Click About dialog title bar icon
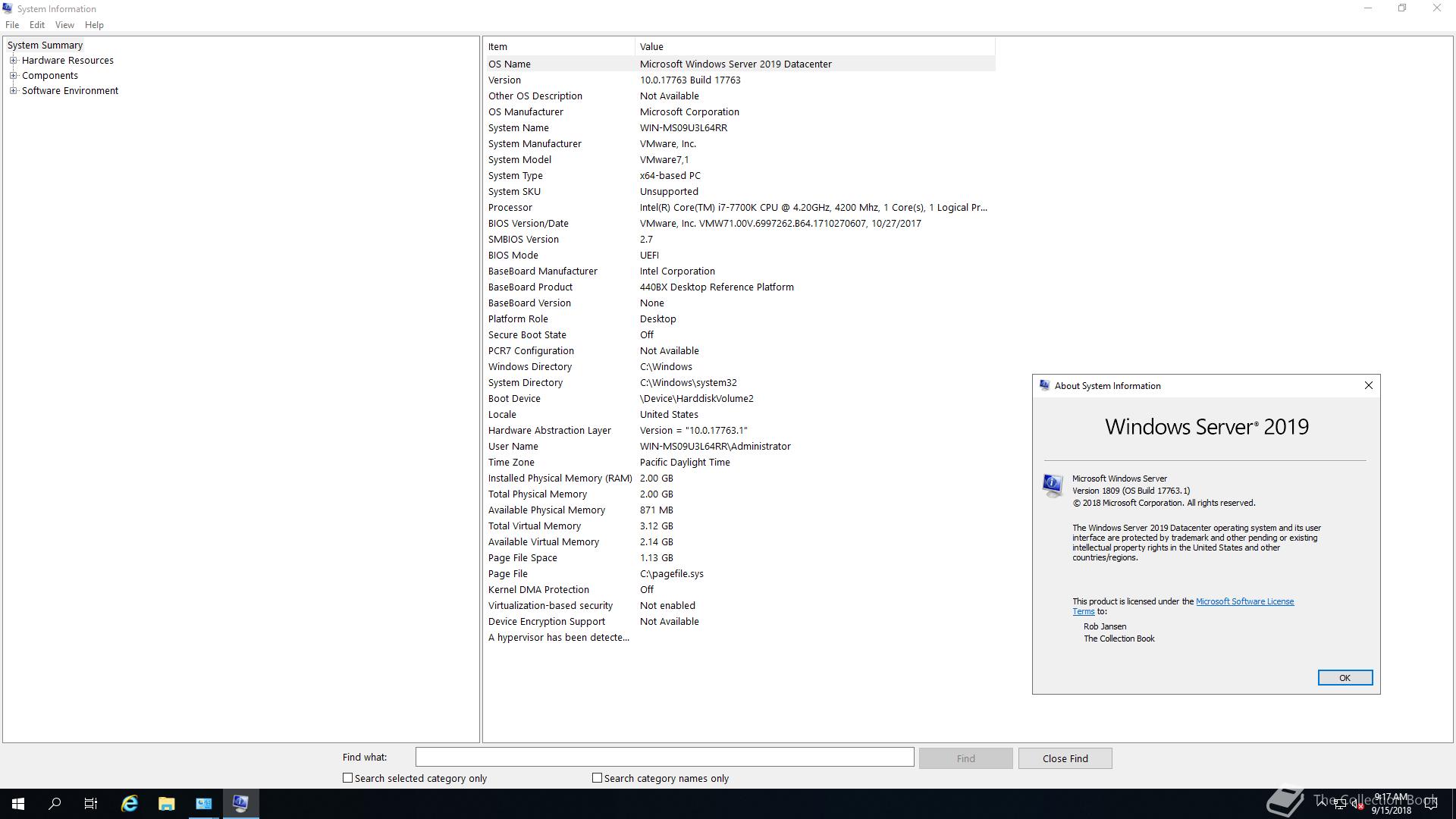Viewport: 1456px width, 819px height. pos(1044,385)
